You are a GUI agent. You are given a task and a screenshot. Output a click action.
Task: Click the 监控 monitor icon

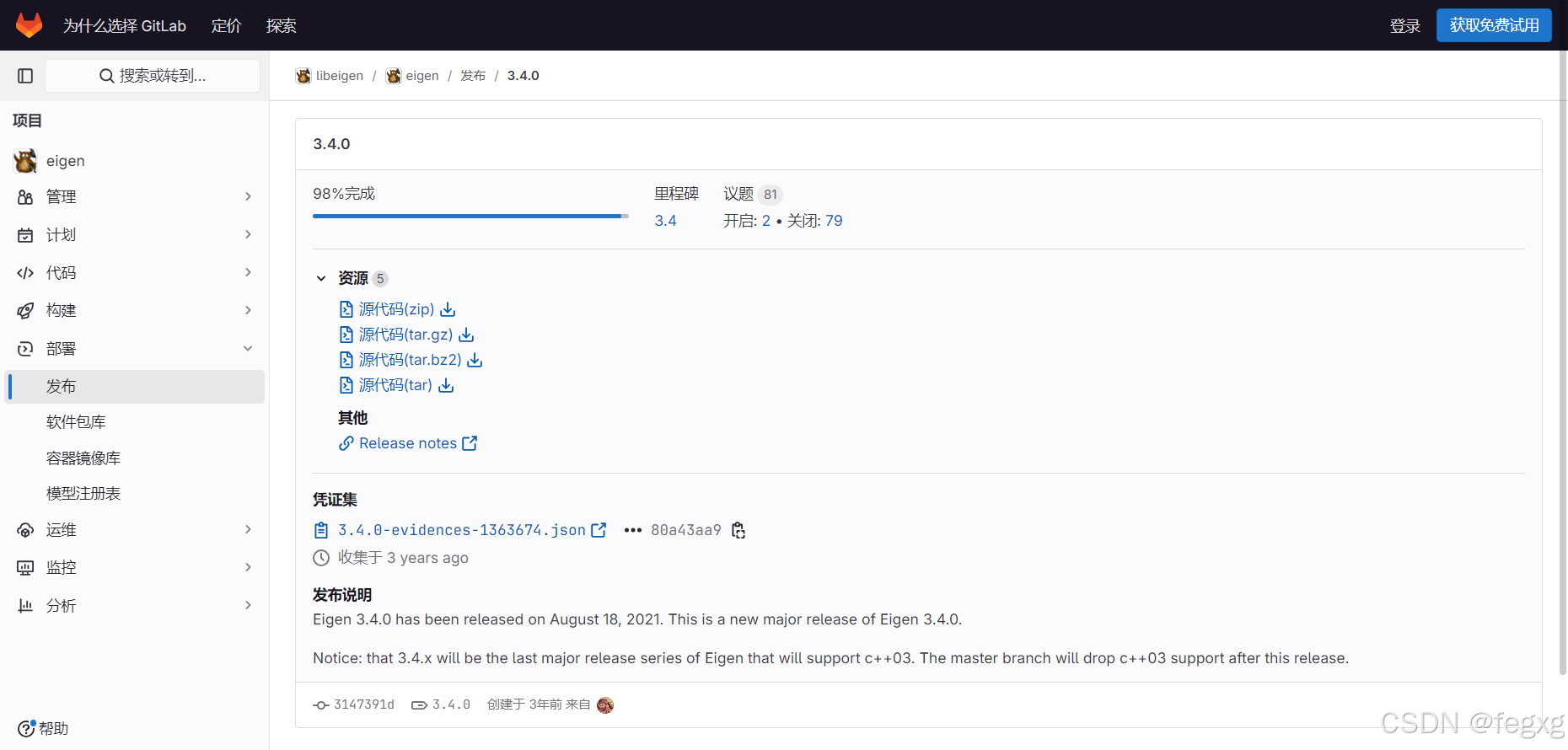pos(25,568)
